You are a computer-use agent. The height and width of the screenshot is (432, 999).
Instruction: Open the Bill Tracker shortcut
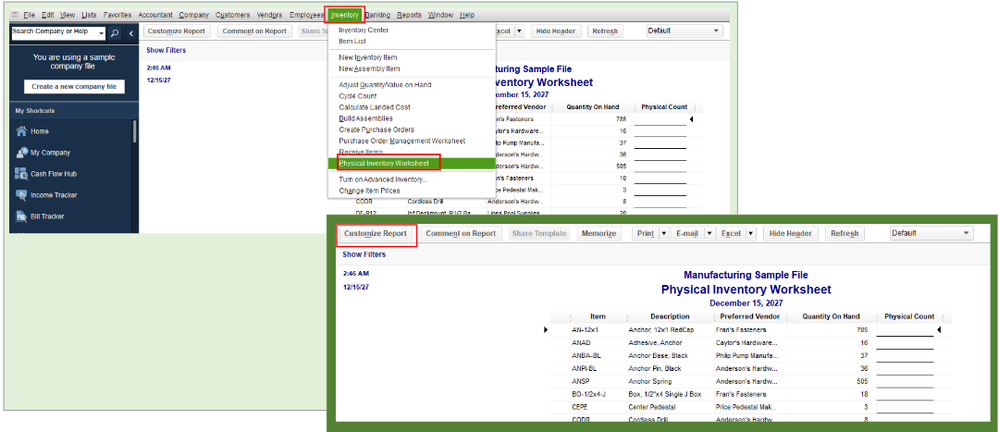(x=47, y=215)
